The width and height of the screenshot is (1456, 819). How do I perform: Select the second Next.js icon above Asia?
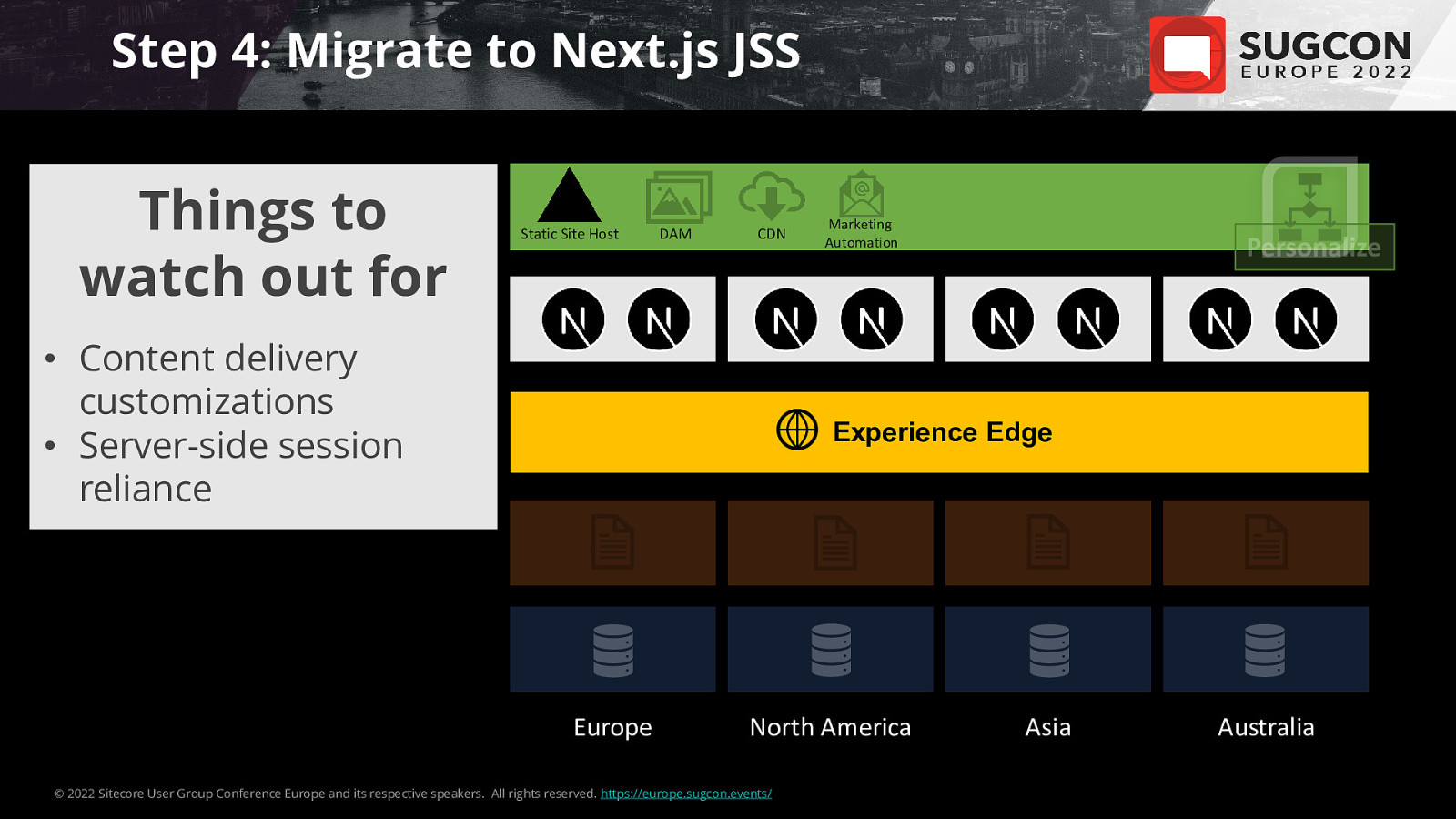(x=1088, y=319)
